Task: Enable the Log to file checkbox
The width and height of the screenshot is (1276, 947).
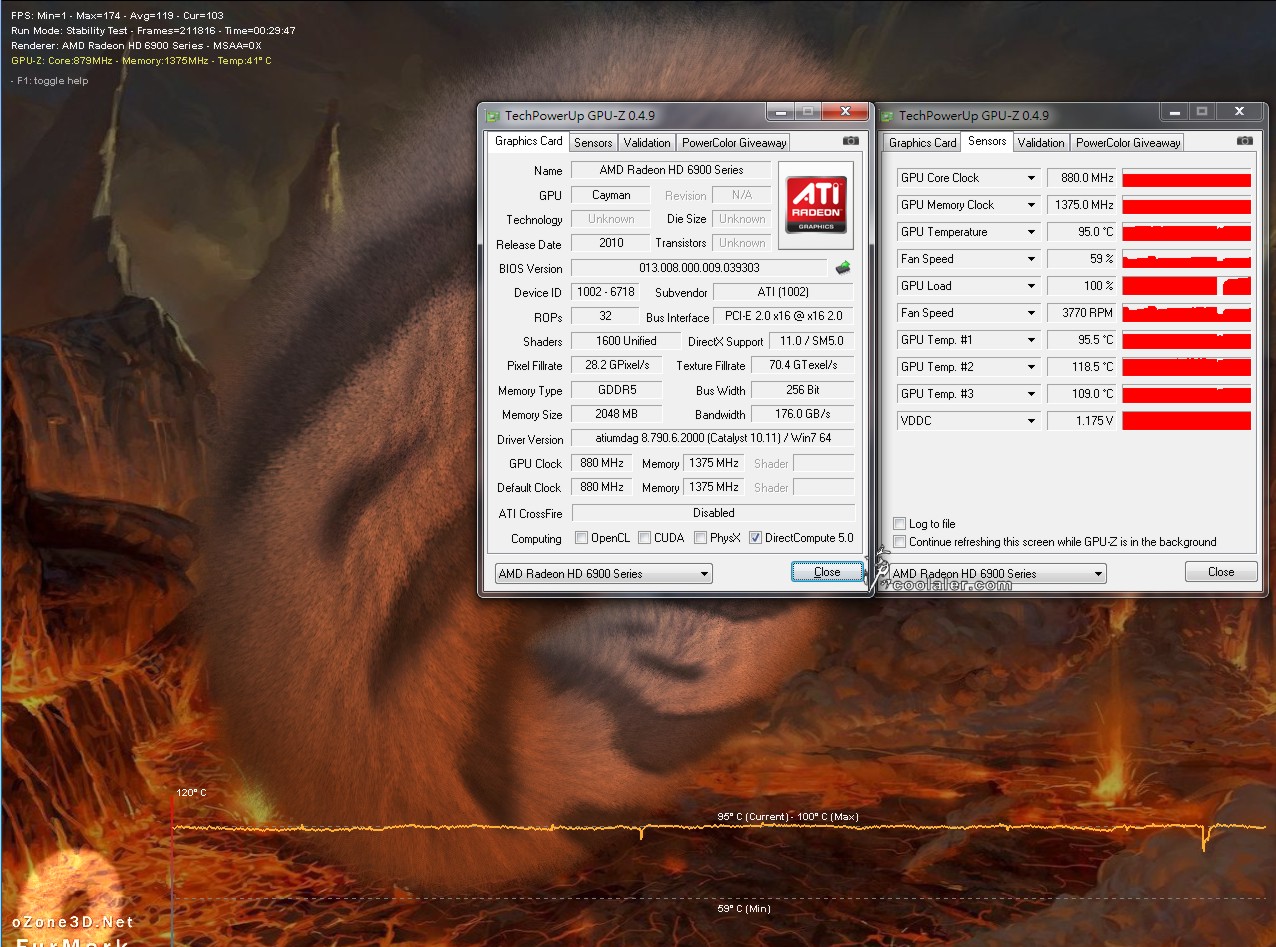Action: coord(899,524)
